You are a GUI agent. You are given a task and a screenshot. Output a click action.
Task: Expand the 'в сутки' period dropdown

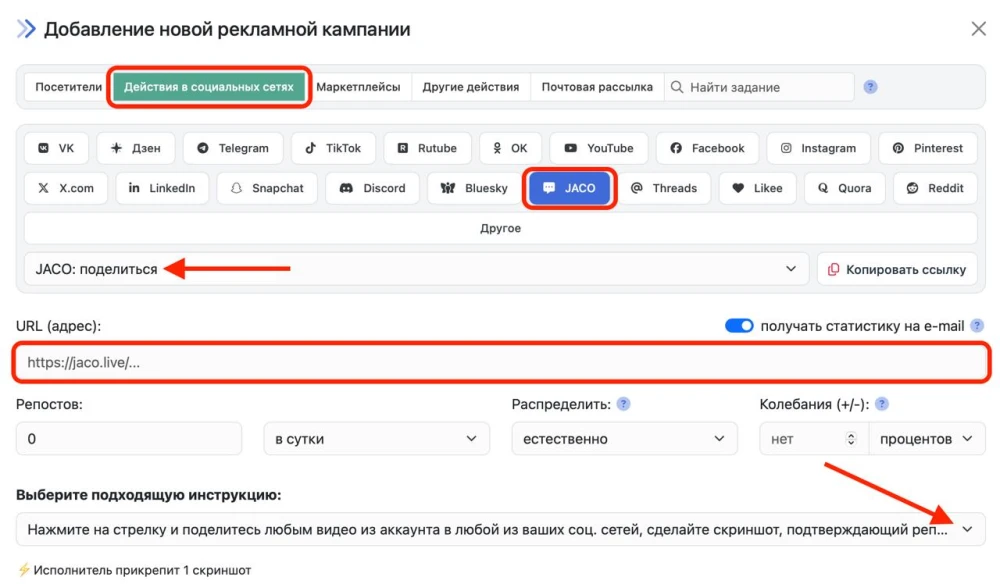coord(376,439)
